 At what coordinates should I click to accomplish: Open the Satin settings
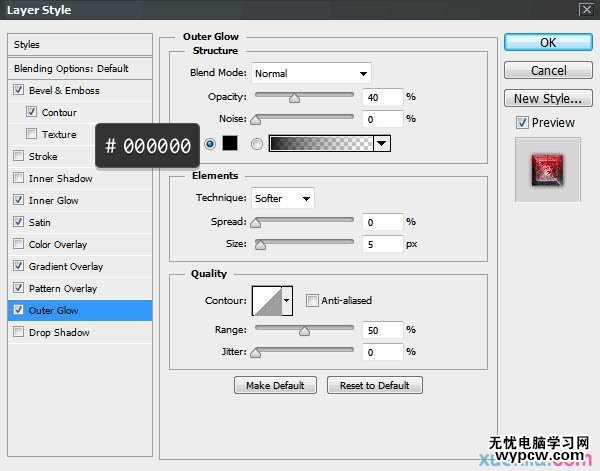click(39, 222)
